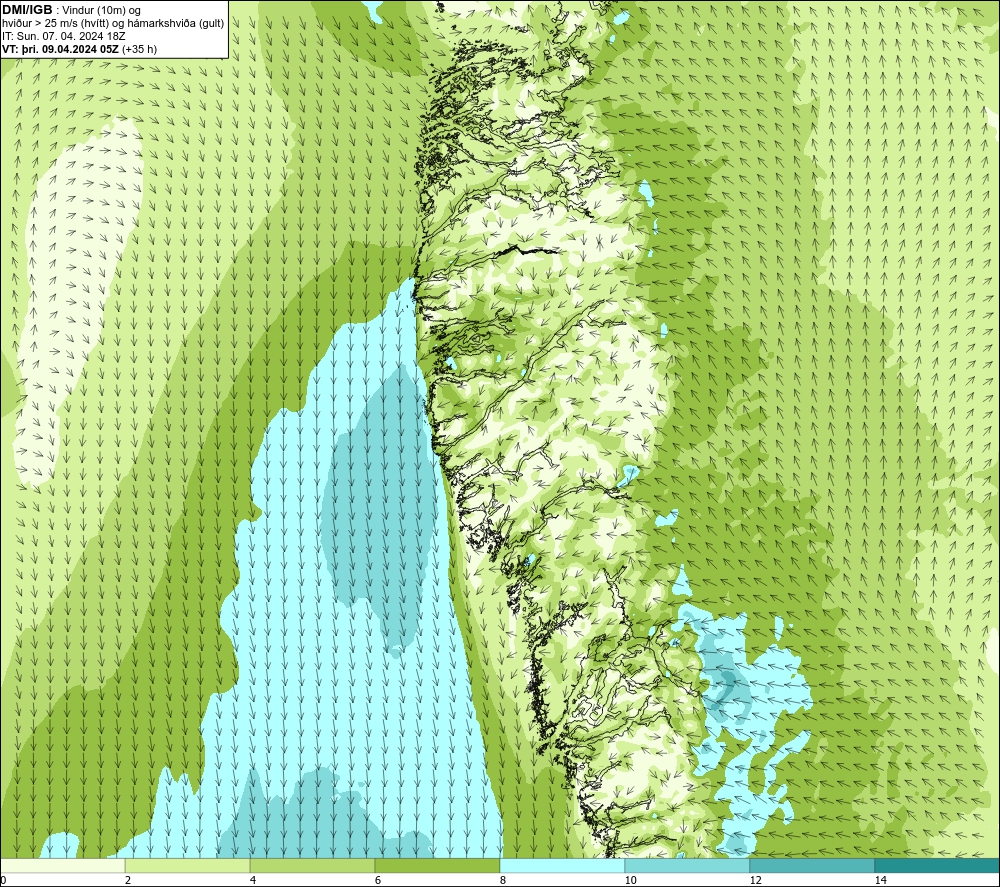
Task: Click the legend scale label '2'
Action: 128,881
